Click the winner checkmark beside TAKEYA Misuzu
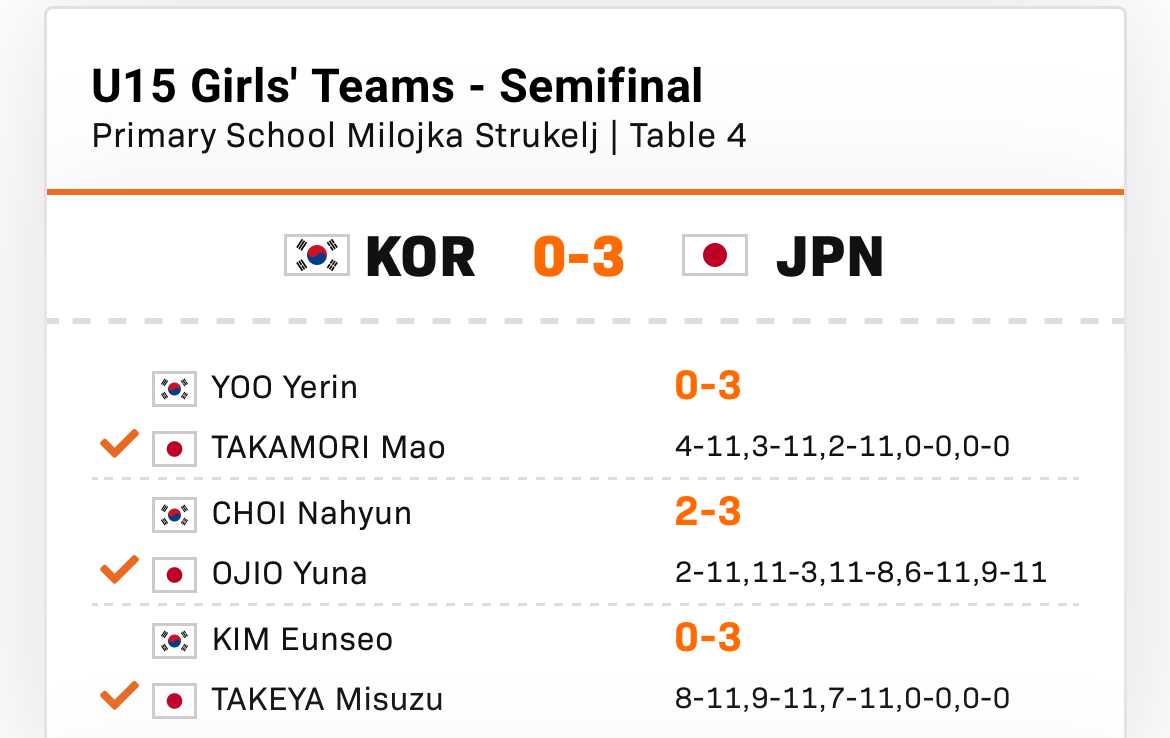This screenshot has width=1170, height=738. pos(119,697)
